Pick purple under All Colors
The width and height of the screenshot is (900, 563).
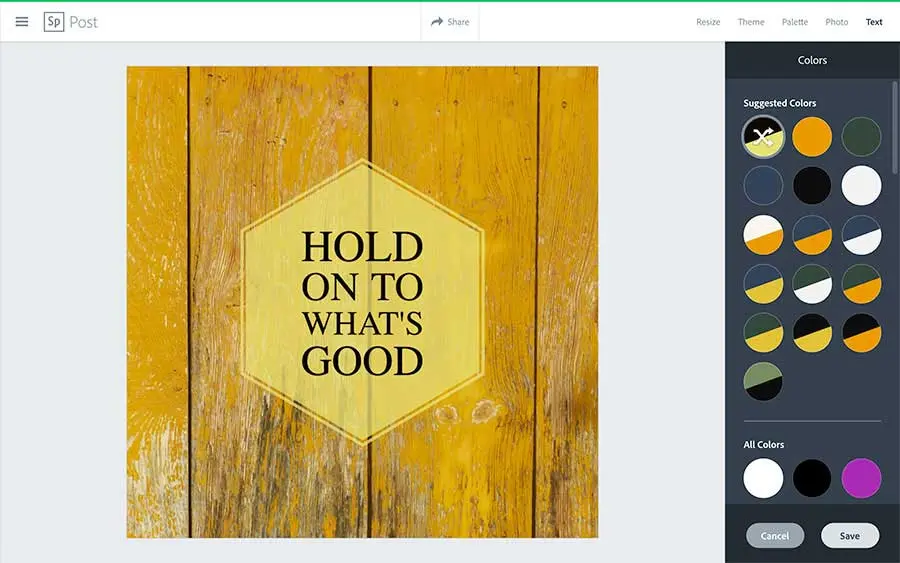pos(861,477)
